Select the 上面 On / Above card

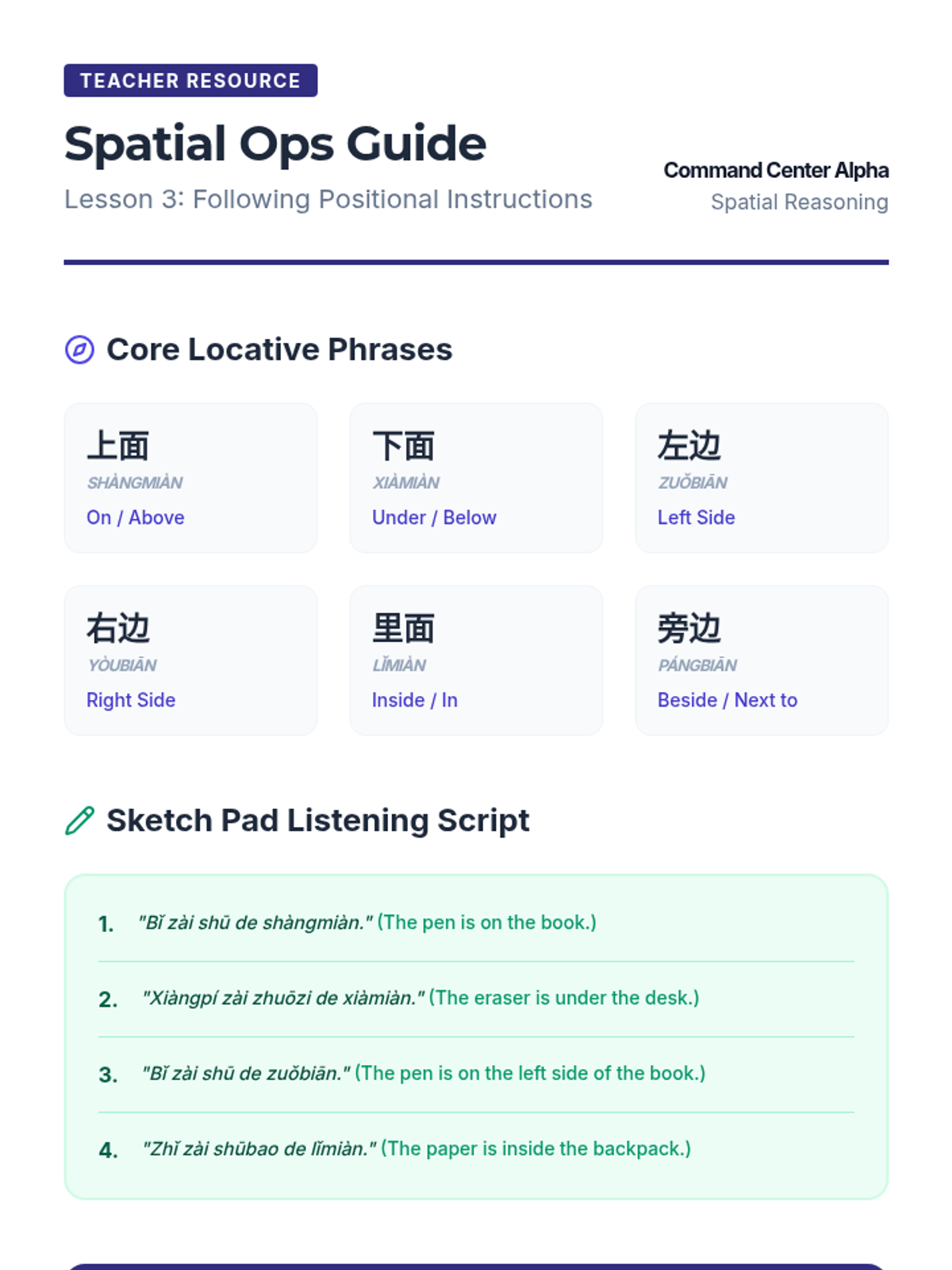(x=190, y=478)
